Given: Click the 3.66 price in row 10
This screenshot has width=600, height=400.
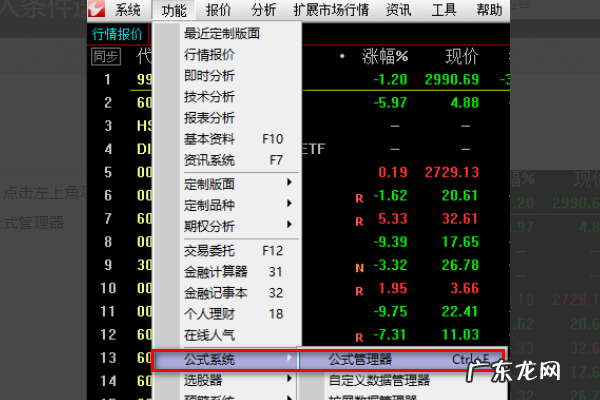Looking at the screenshot, I should point(465,288).
